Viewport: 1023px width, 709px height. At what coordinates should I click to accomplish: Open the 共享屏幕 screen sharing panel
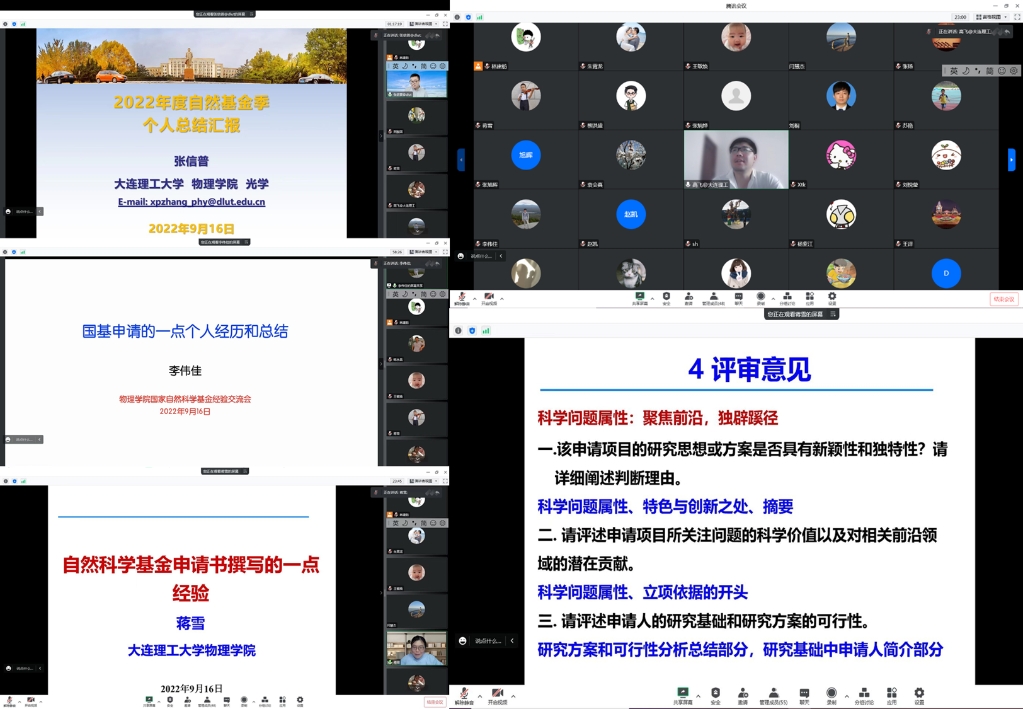tap(681, 692)
